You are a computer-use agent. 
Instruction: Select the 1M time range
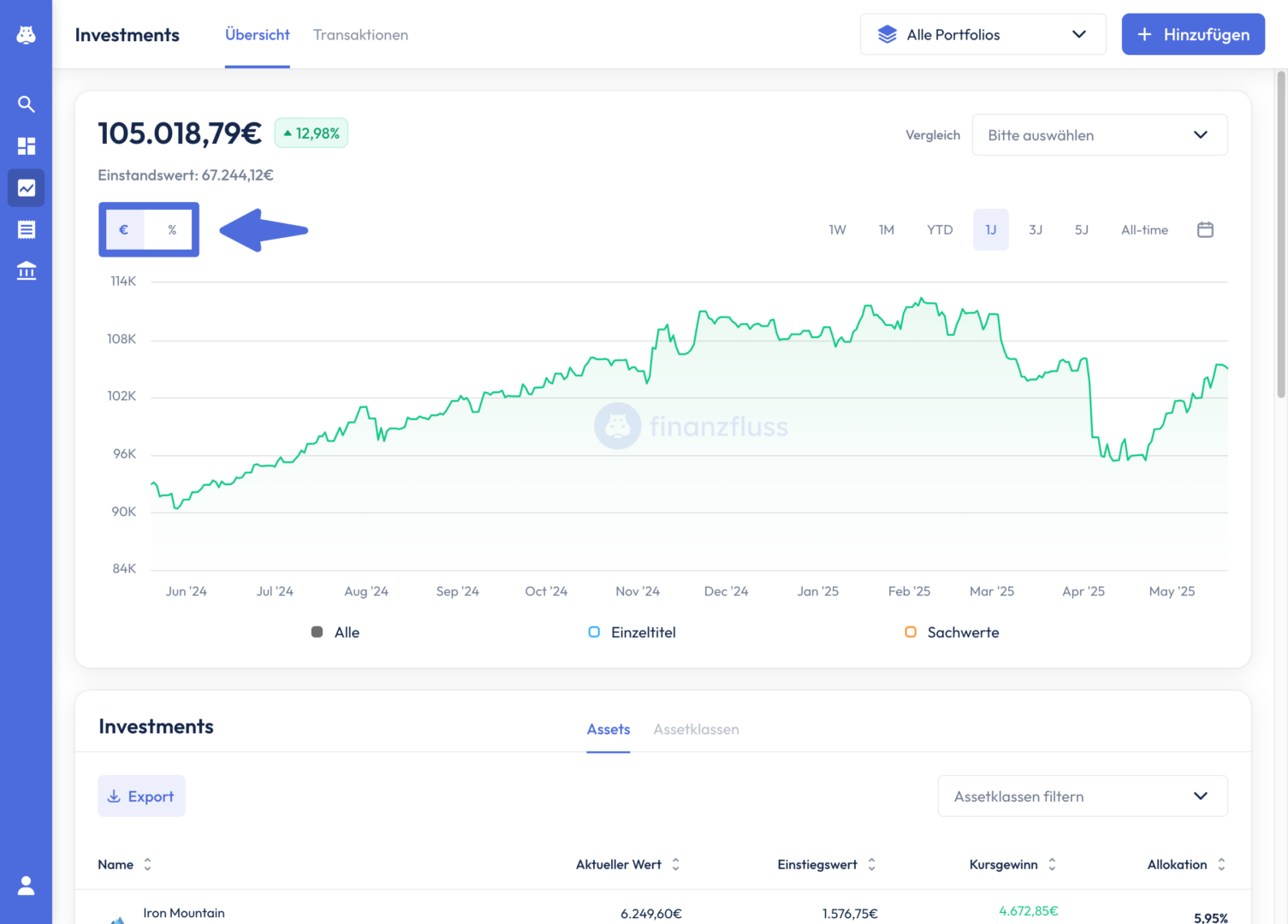tap(887, 229)
